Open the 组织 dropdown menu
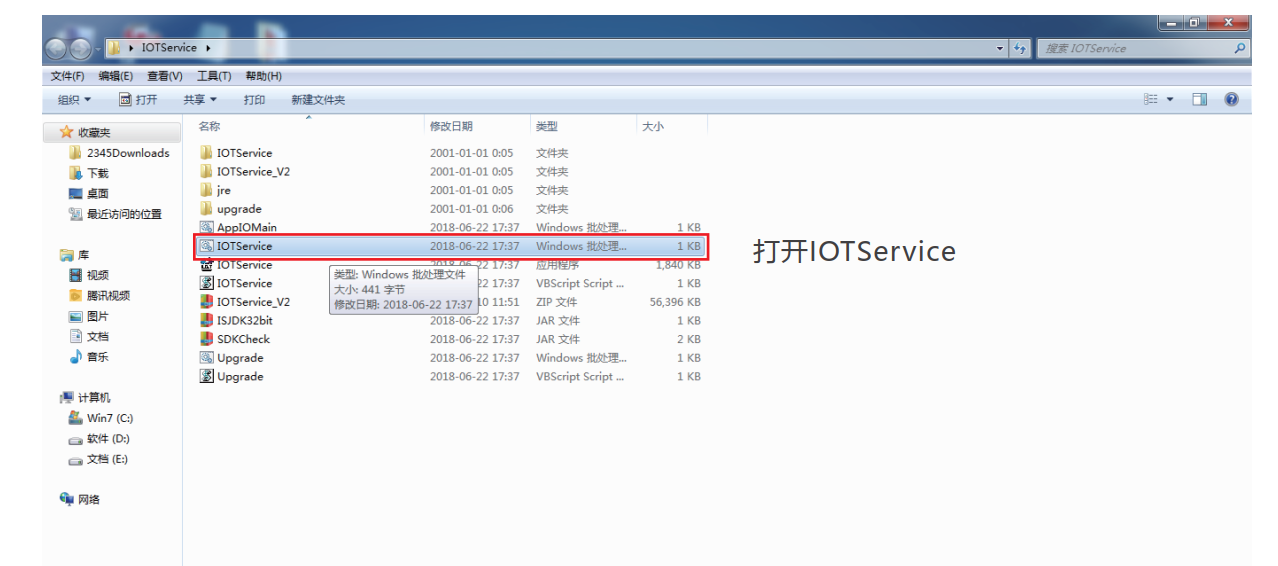Image resolution: width=1278 pixels, height=566 pixels. [x=74, y=99]
